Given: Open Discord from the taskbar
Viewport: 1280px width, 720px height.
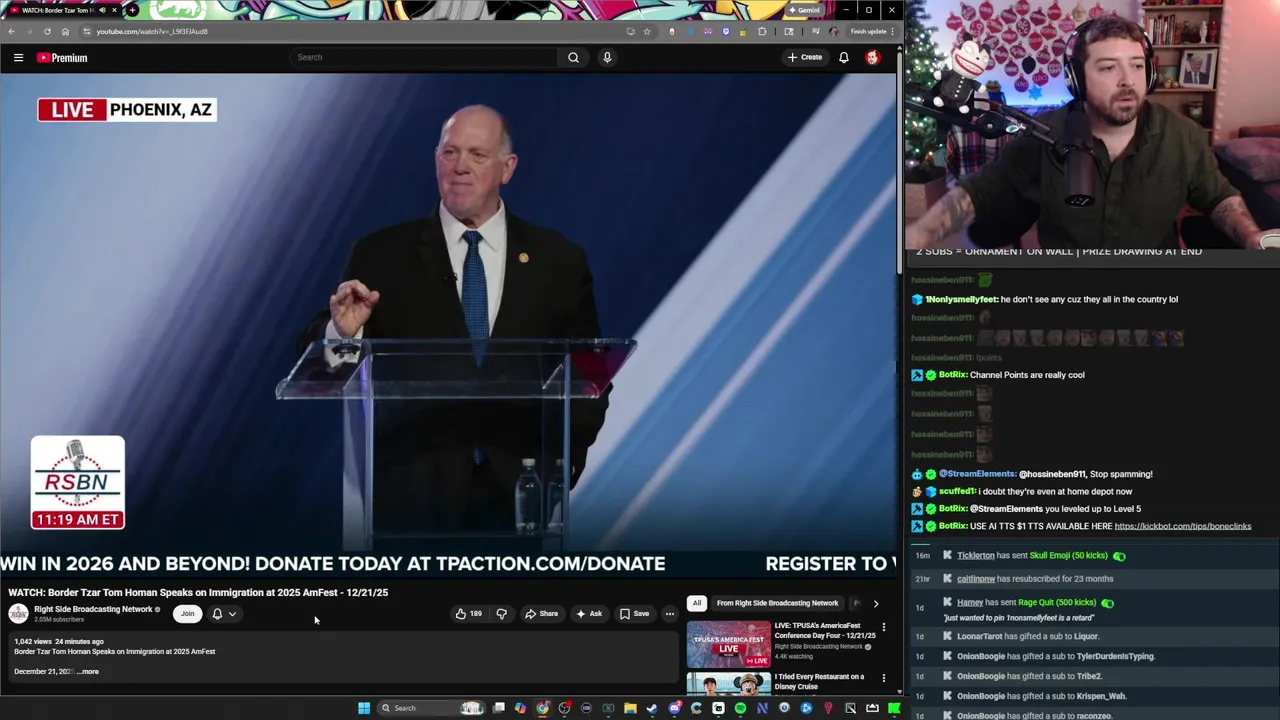Looking at the screenshot, I should pyautogui.click(x=675, y=708).
